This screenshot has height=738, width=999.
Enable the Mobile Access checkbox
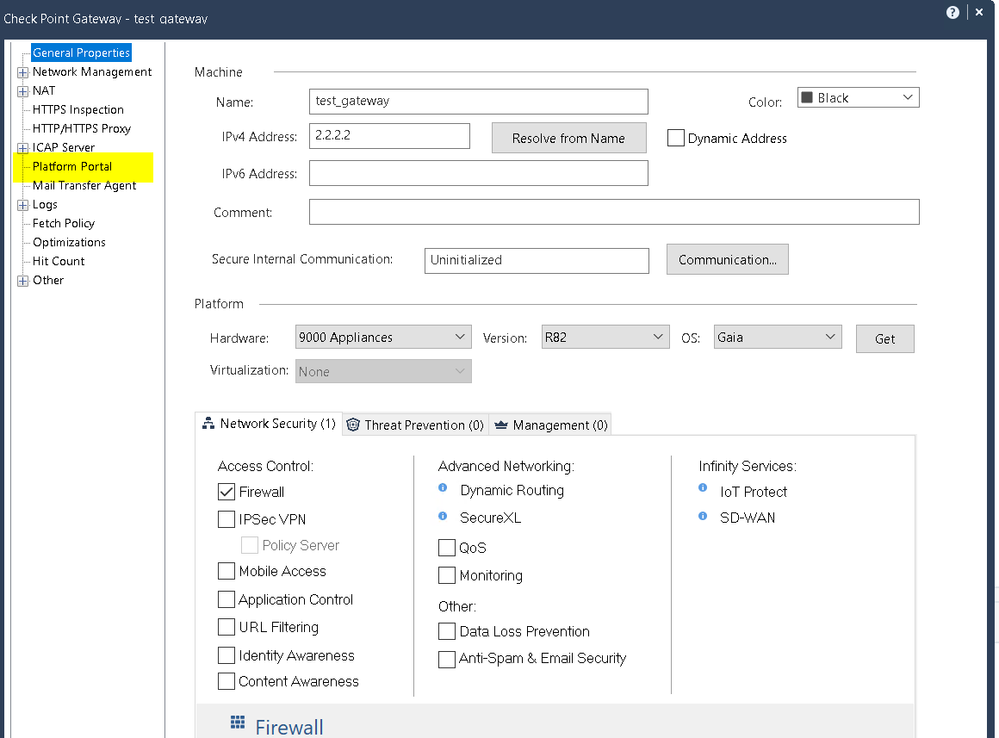226,571
